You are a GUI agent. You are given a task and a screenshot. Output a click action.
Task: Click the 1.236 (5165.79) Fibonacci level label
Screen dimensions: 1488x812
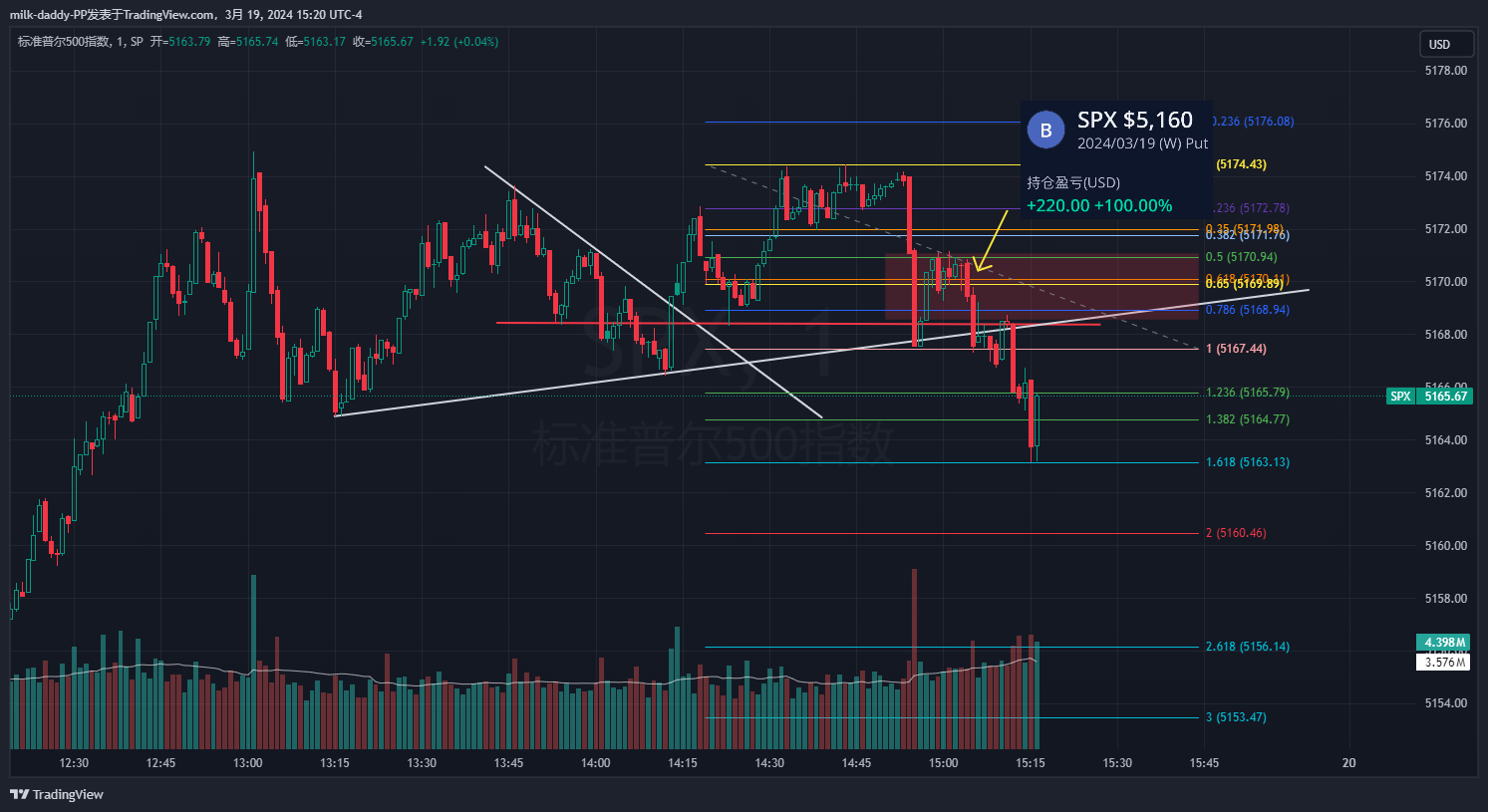(x=1247, y=393)
